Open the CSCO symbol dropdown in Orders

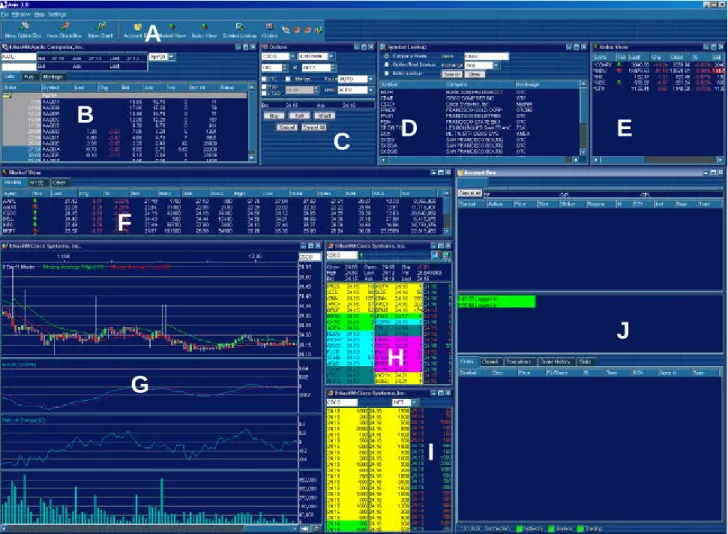coord(292,56)
